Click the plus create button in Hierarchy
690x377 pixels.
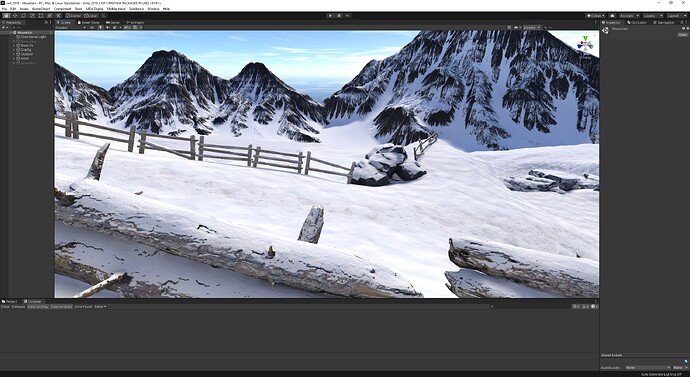click(x=4, y=27)
